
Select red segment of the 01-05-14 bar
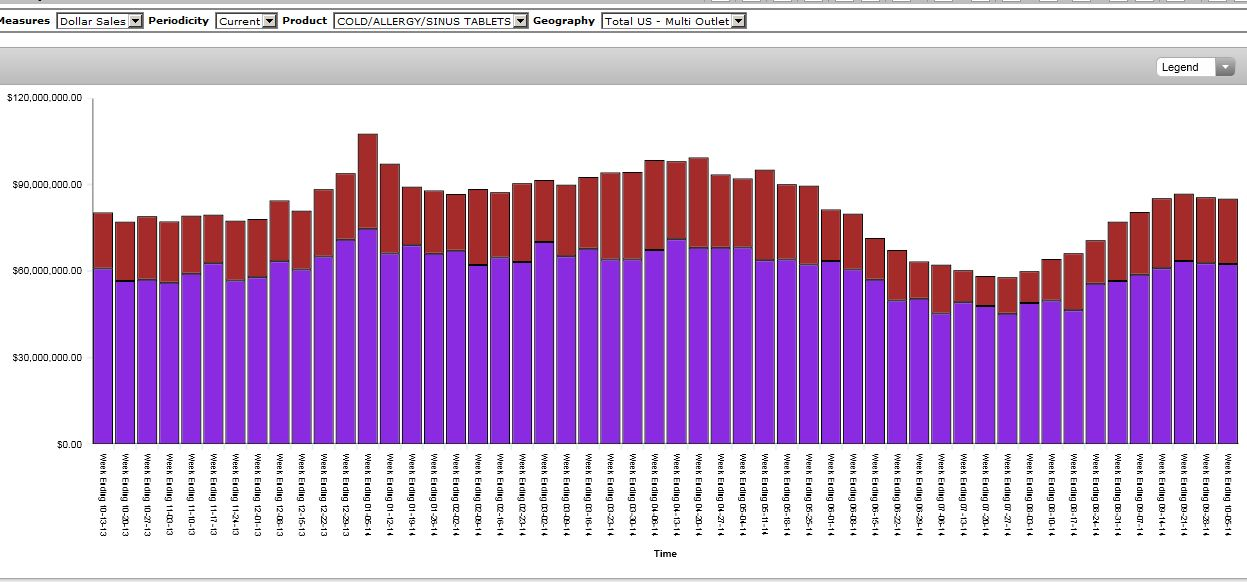(x=367, y=181)
